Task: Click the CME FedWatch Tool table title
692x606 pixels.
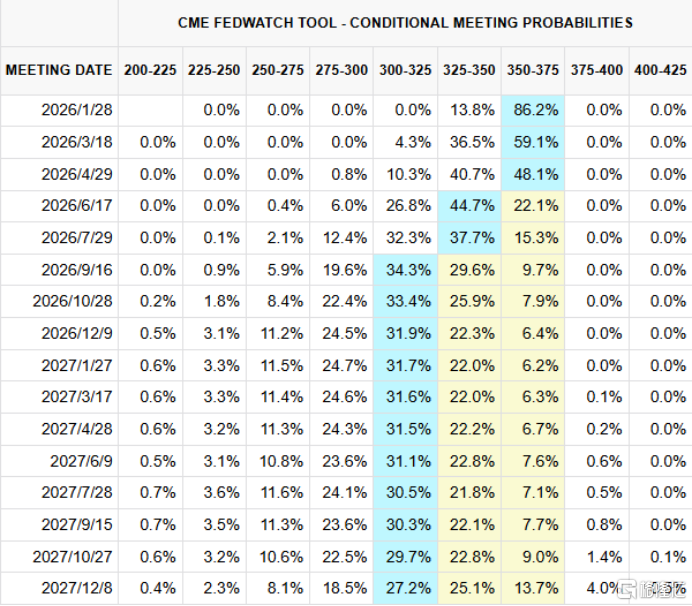Action: point(405,22)
